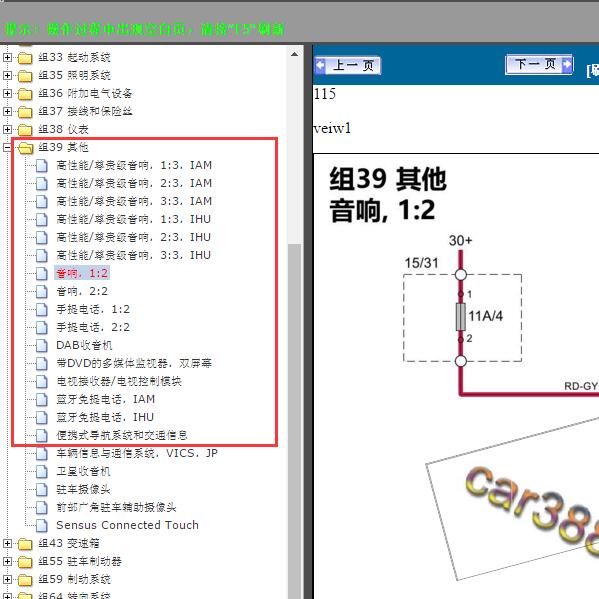Click page icon for 高性能/尊贵级音响 1:3 IAM

(x=42, y=165)
